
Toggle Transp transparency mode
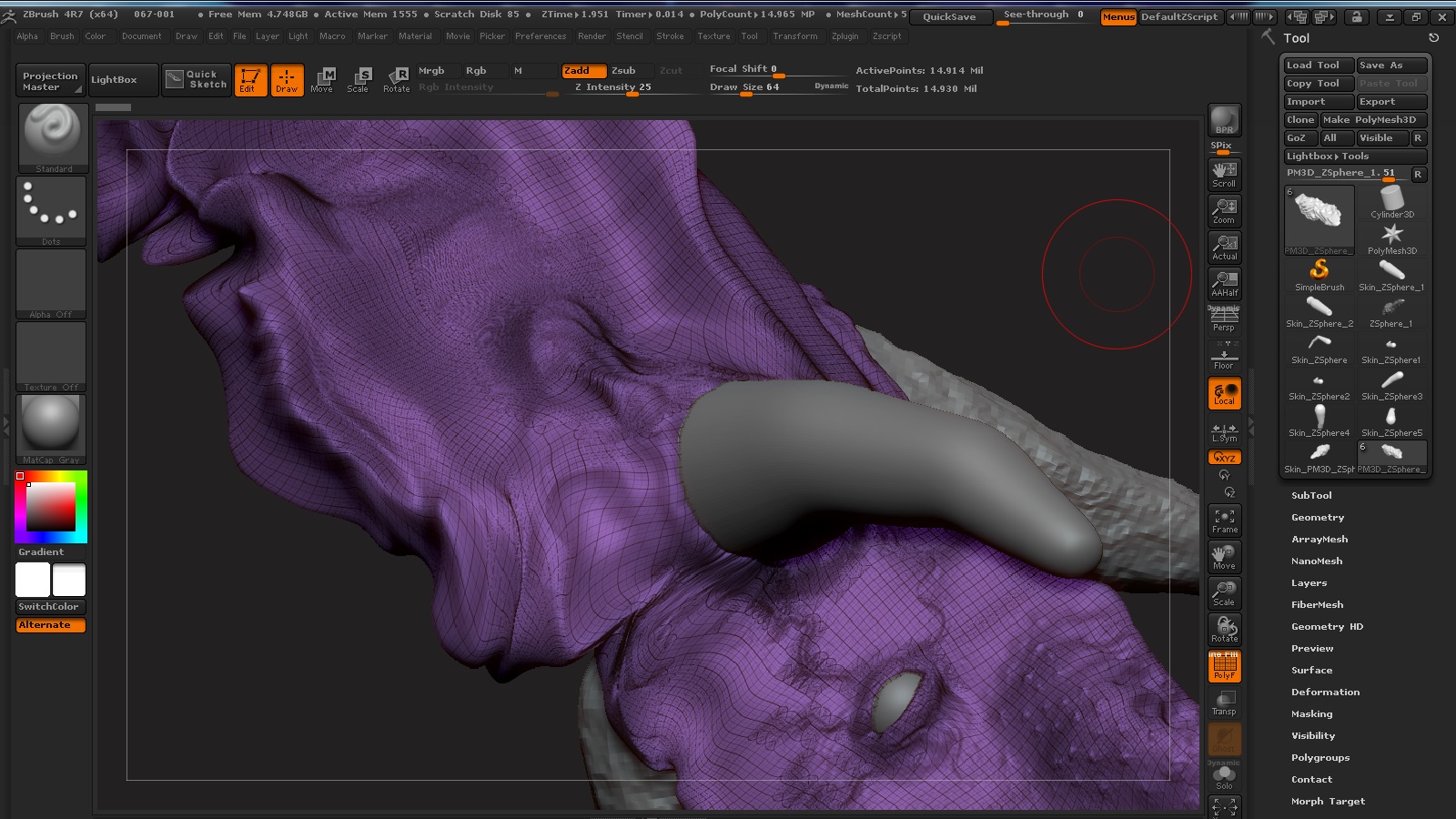(1224, 703)
